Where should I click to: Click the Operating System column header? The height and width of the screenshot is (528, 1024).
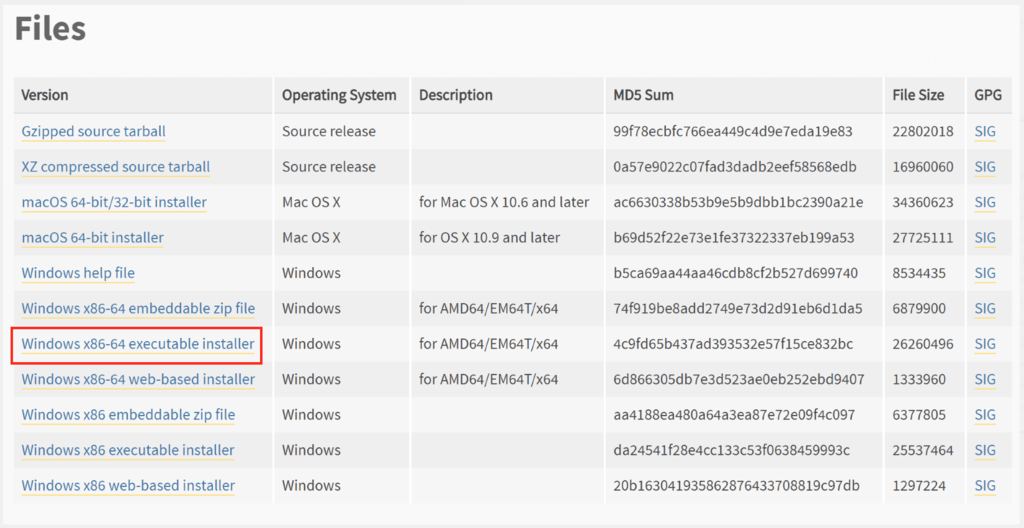[339, 95]
